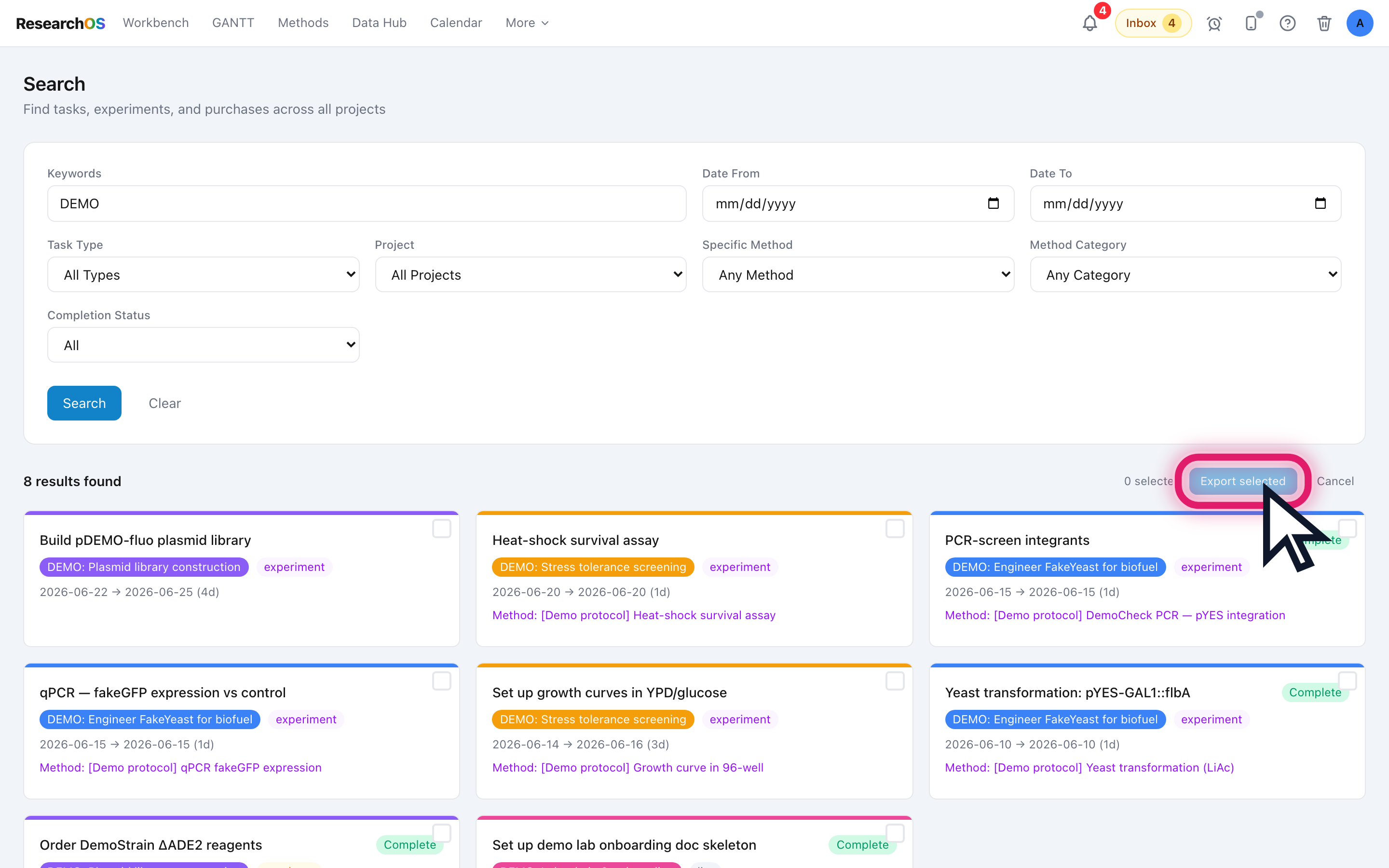The height and width of the screenshot is (868, 1389).
Task: Open the Inbox with 4 items
Action: tap(1153, 24)
